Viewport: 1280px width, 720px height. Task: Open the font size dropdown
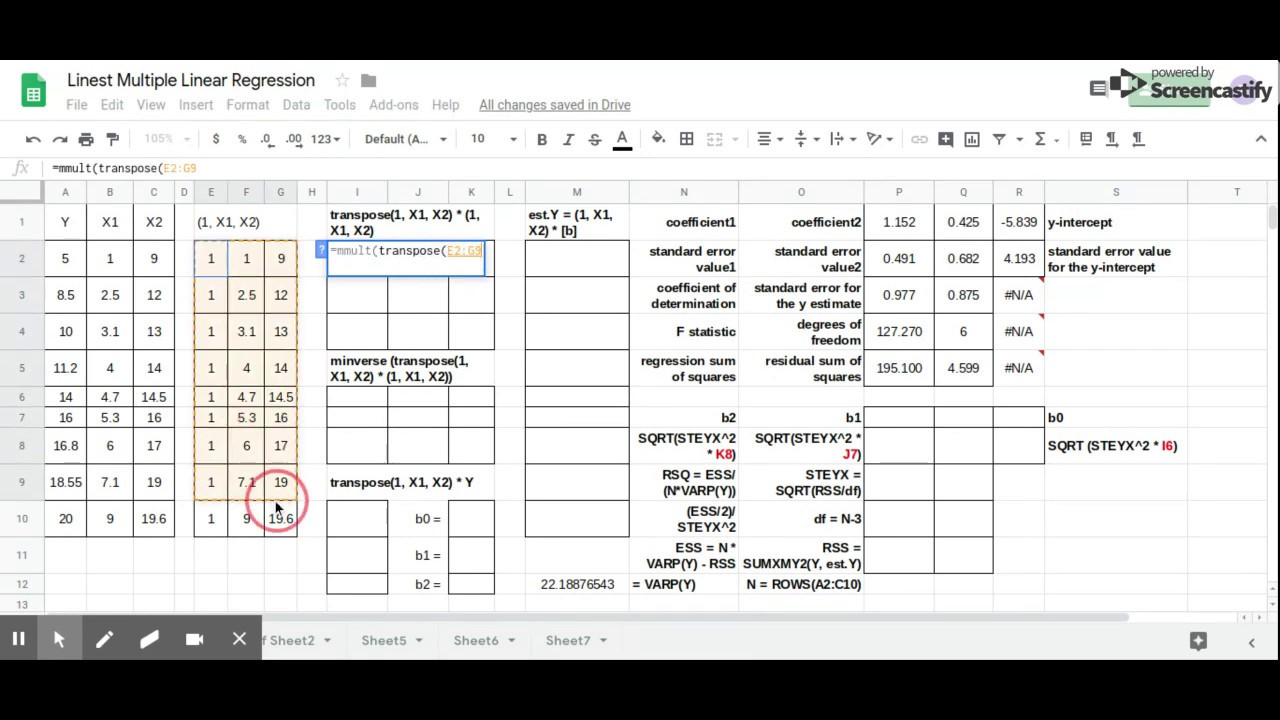point(494,139)
